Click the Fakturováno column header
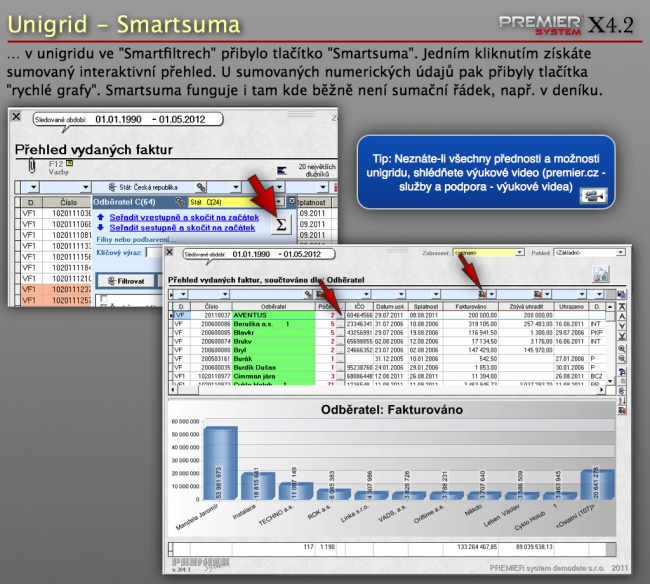The image size is (650, 584). tap(471, 306)
